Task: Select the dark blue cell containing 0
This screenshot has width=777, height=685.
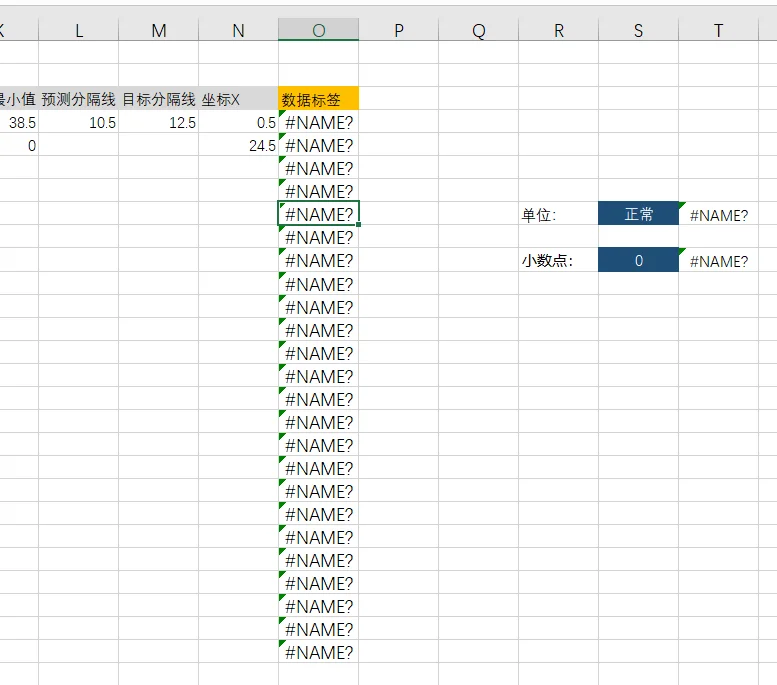Action: pyautogui.click(x=638, y=260)
